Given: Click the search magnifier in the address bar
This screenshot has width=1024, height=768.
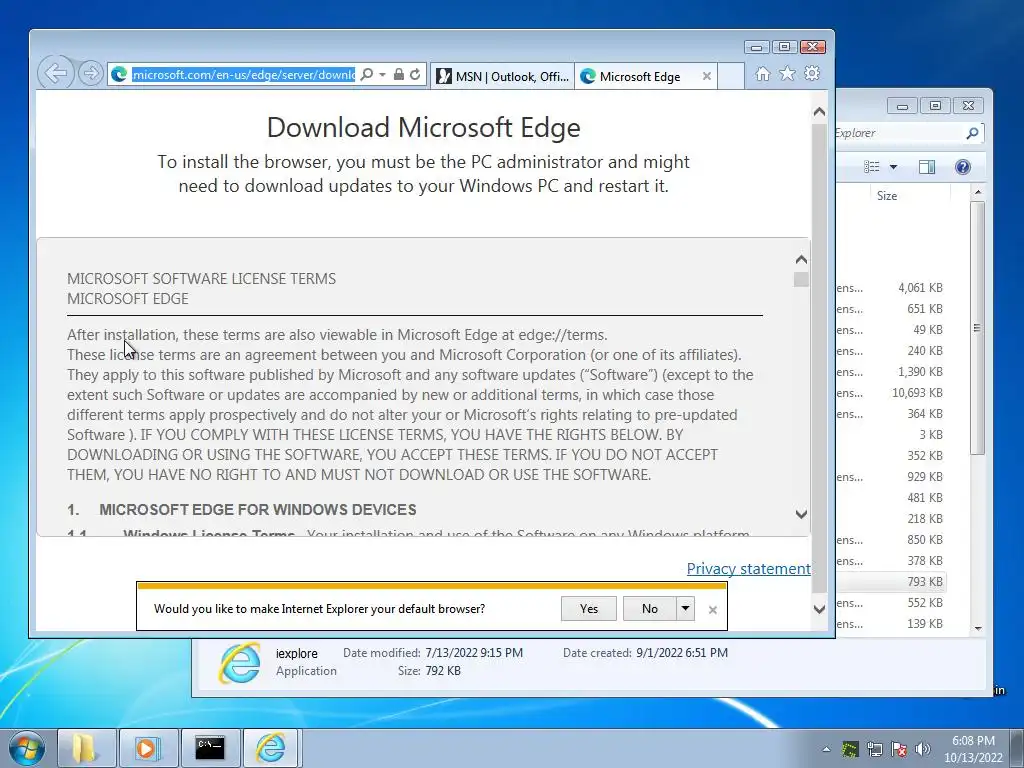Looking at the screenshot, I should tap(367, 74).
